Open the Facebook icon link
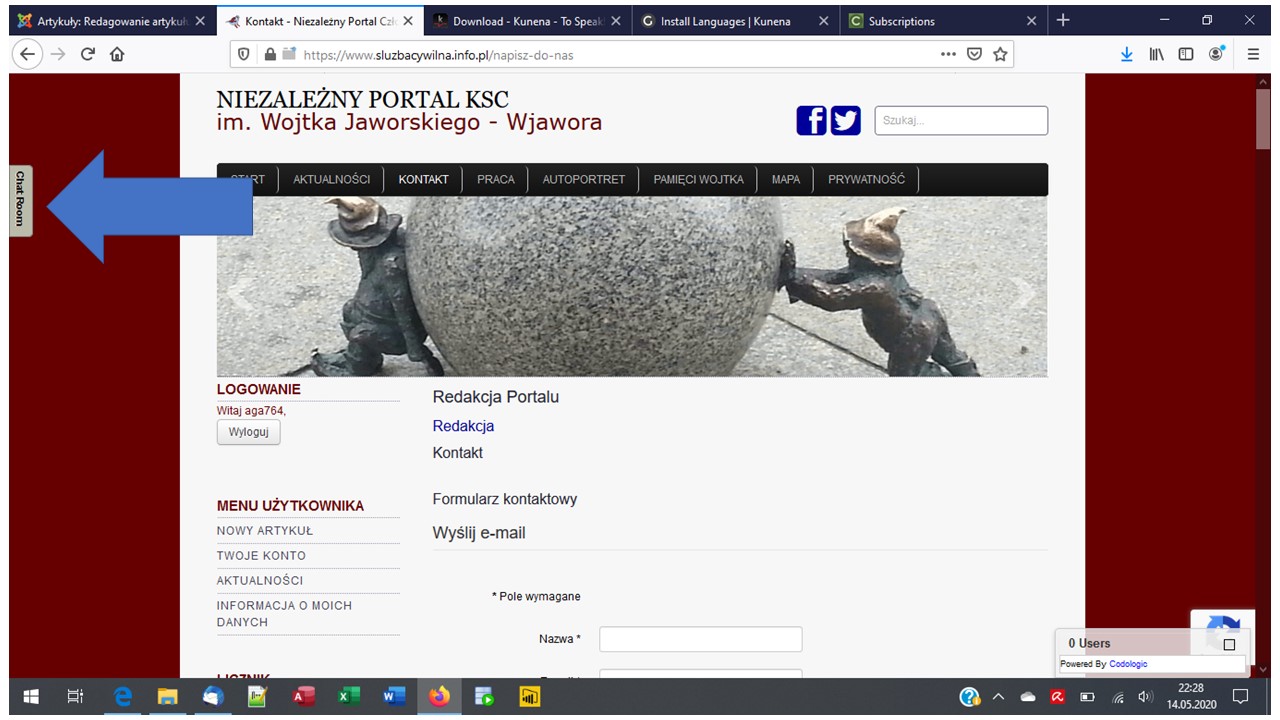1280x720 pixels. tap(811, 121)
